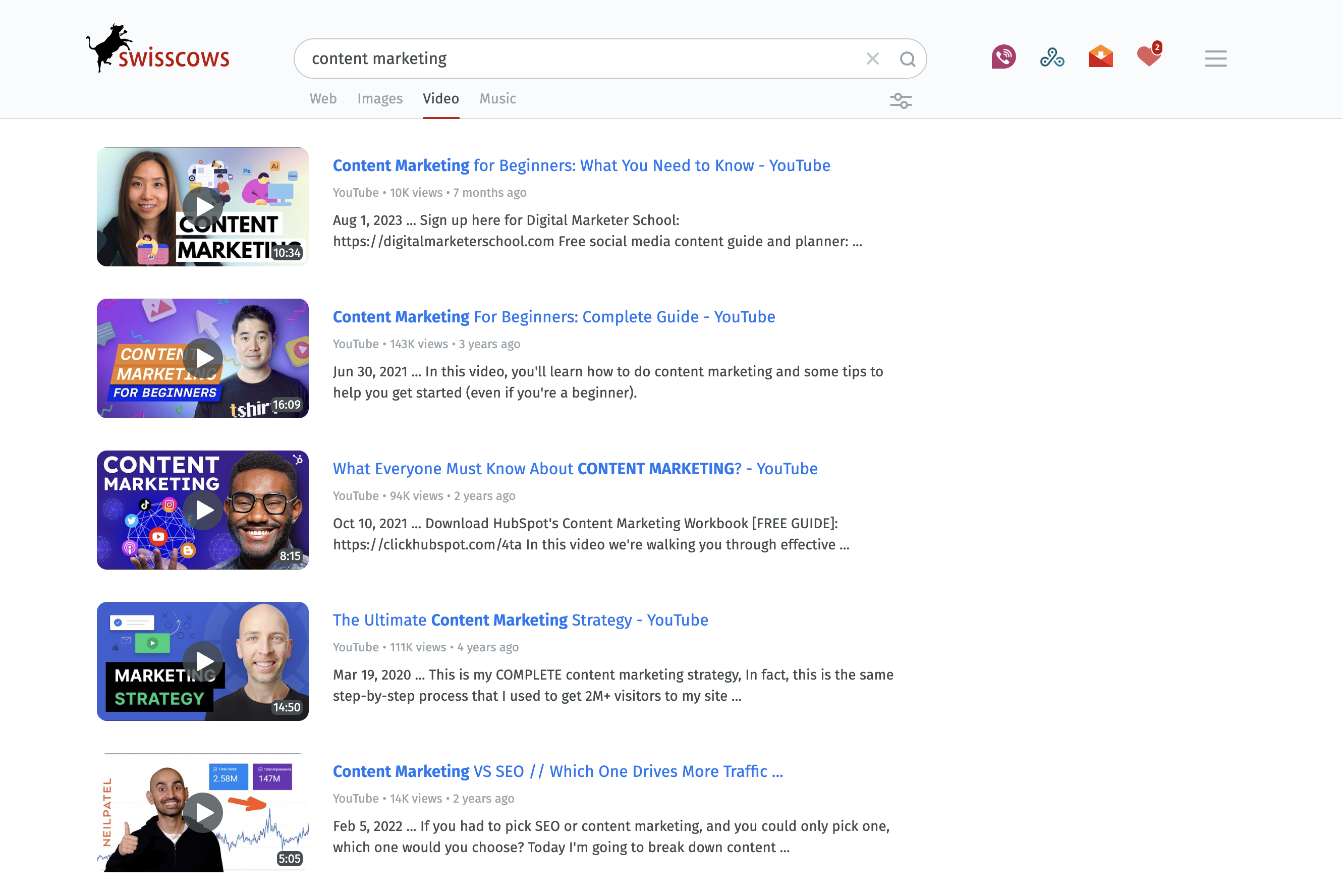The image size is (1342, 896).
Task: Open the Swisscows email icon
Action: [x=1100, y=57]
